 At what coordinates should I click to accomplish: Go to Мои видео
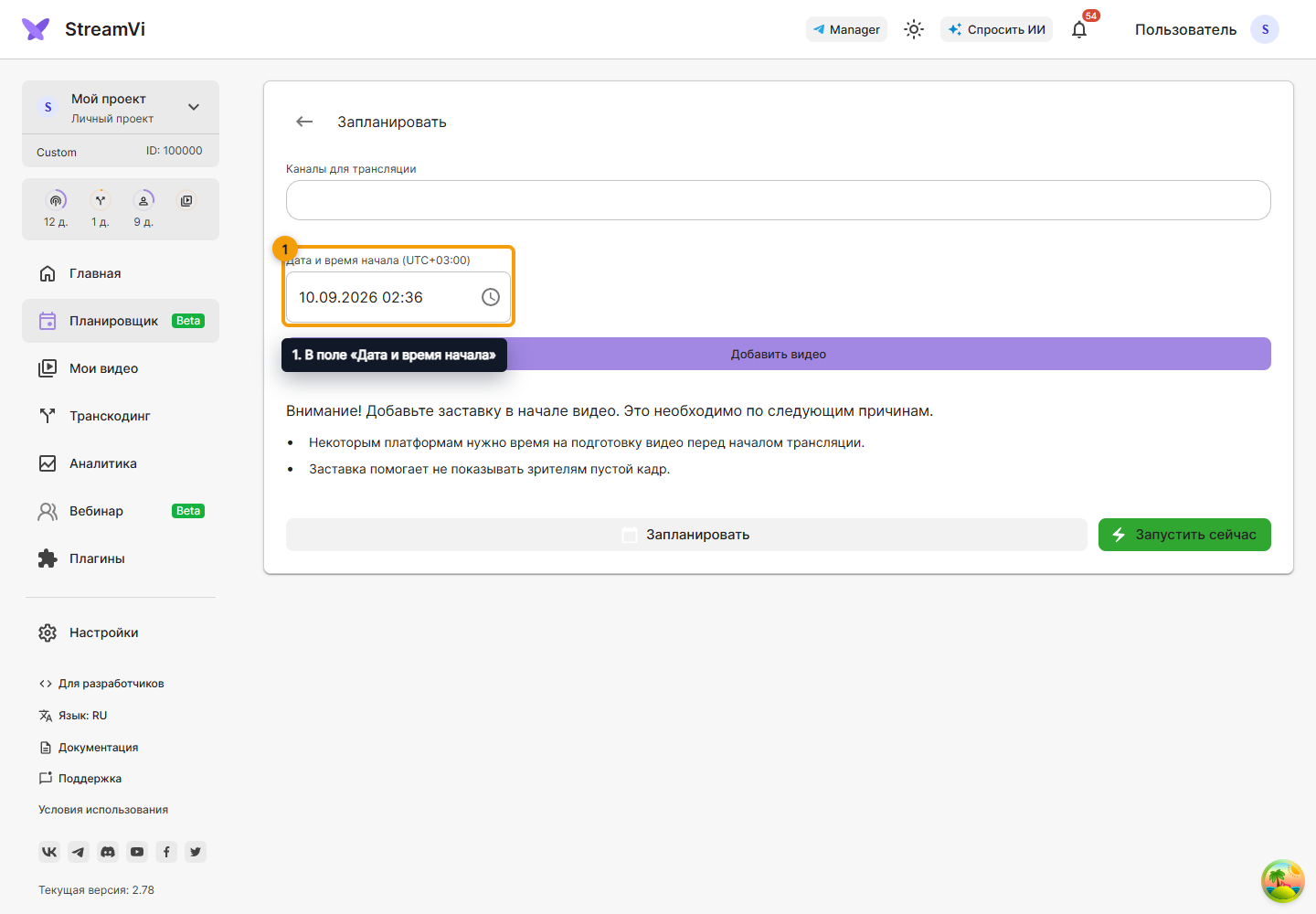pos(121,368)
